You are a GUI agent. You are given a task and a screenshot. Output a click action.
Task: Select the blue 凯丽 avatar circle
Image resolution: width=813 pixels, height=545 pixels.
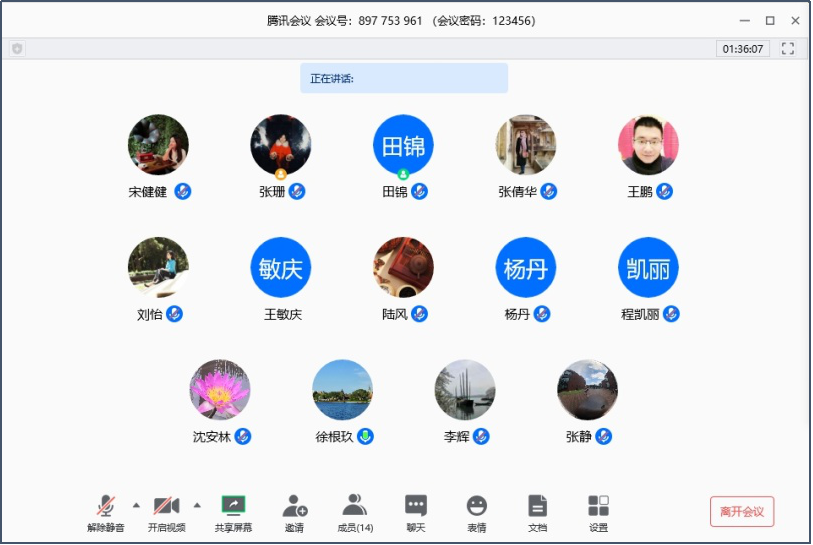pyautogui.click(x=648, y=267)
